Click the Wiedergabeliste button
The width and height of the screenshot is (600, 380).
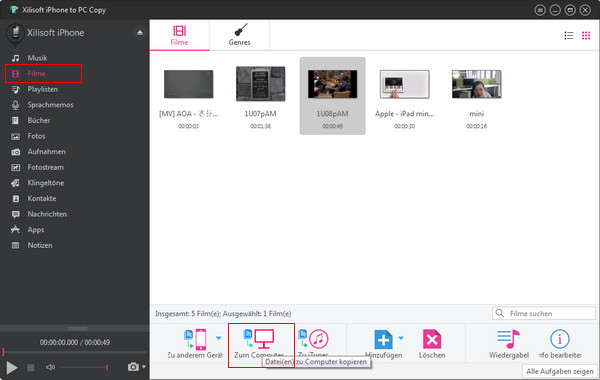point(509,344)
